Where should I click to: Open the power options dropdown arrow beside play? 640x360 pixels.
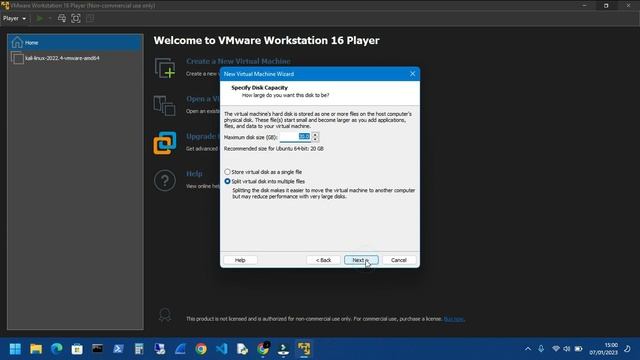50,18
